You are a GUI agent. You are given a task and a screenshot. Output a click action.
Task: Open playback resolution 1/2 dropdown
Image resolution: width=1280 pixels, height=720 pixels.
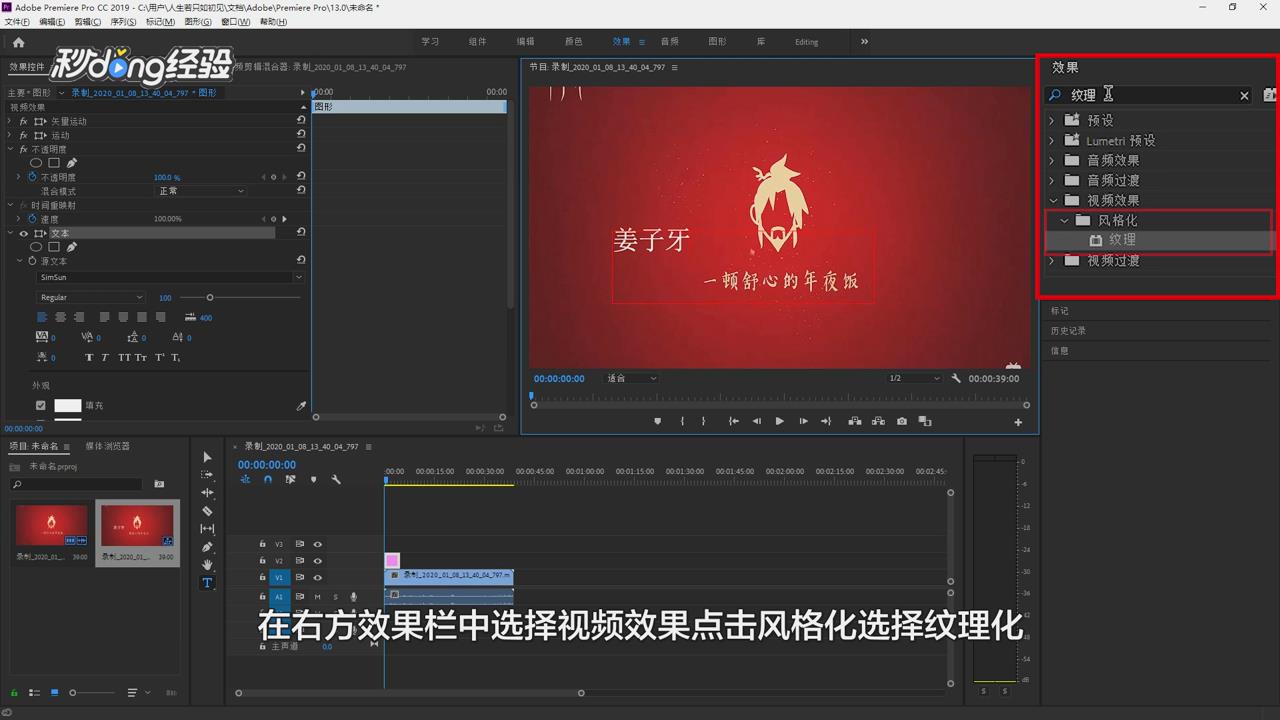[914, 379]
